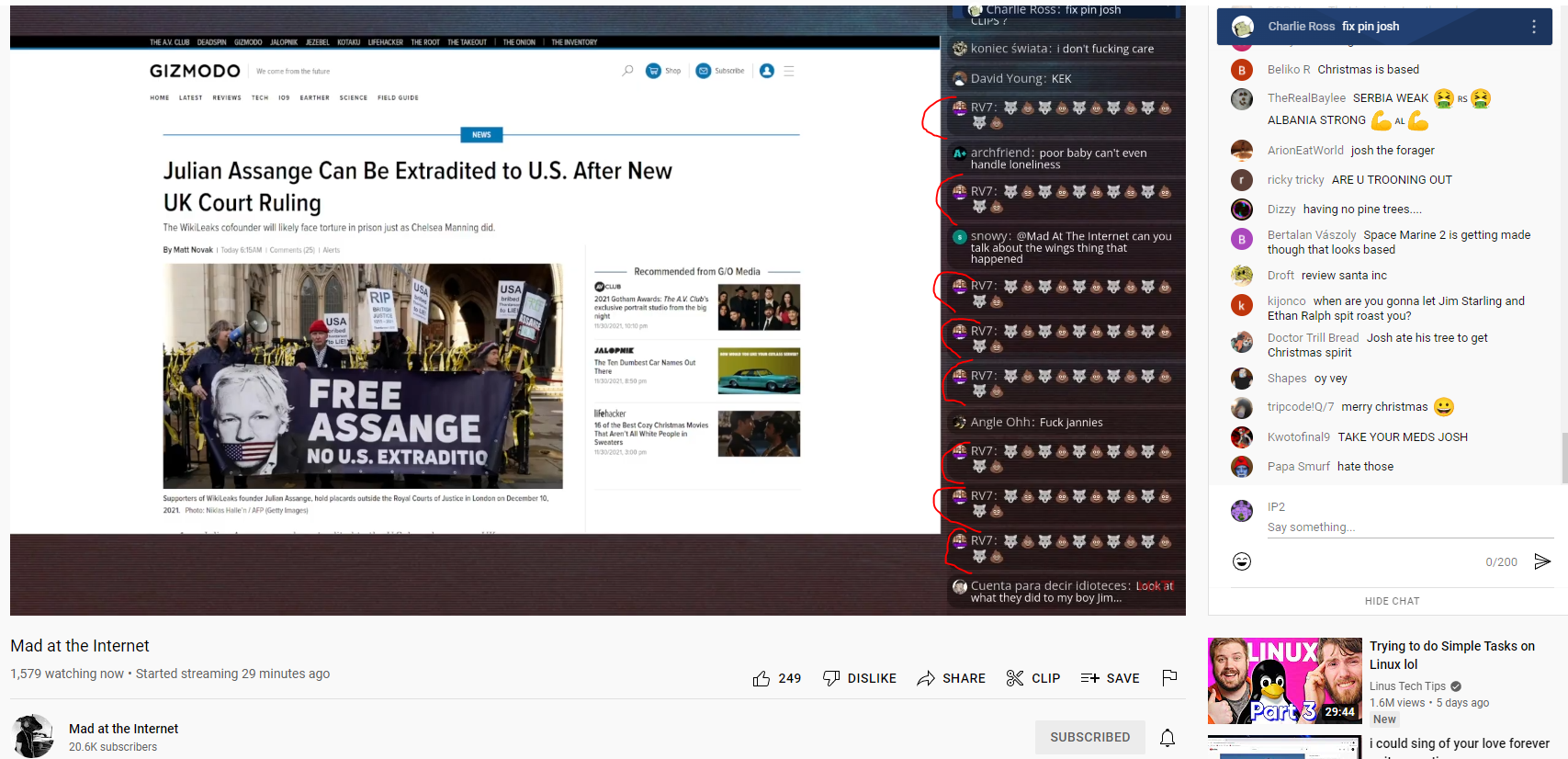Click Papa Smurf's avatar in chat

[1242, 467]
